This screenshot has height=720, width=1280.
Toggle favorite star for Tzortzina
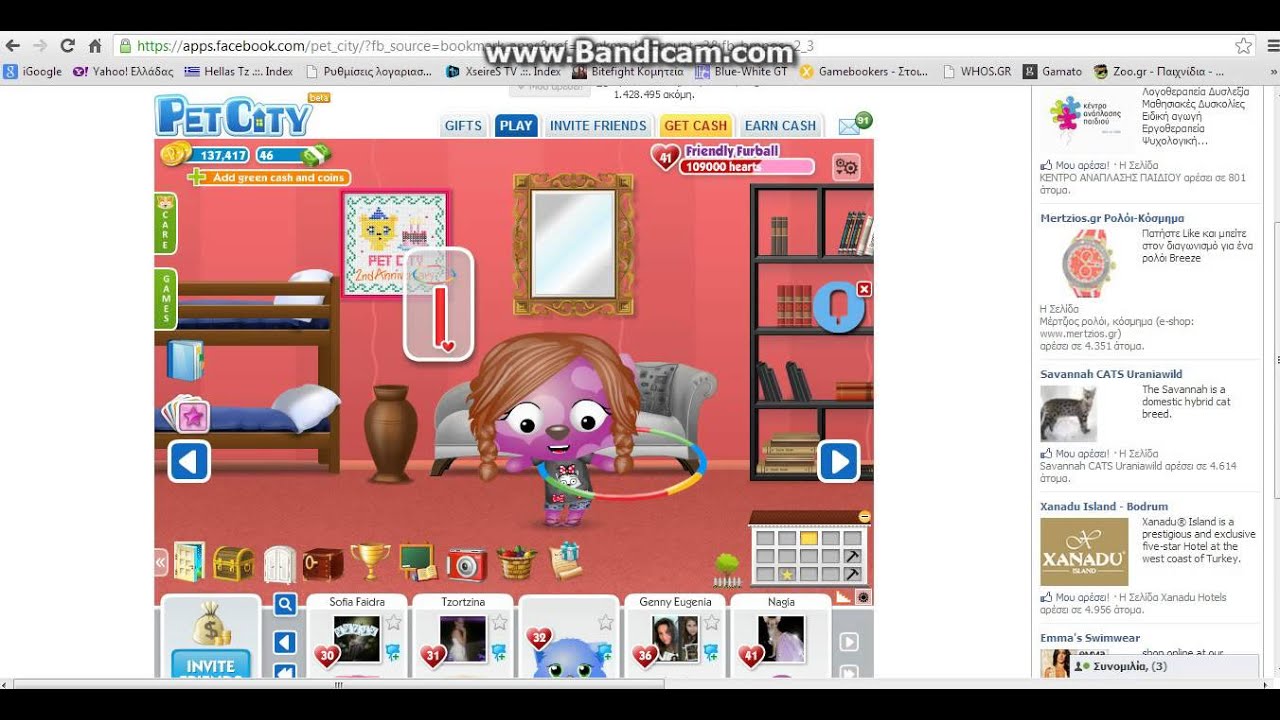499,623
